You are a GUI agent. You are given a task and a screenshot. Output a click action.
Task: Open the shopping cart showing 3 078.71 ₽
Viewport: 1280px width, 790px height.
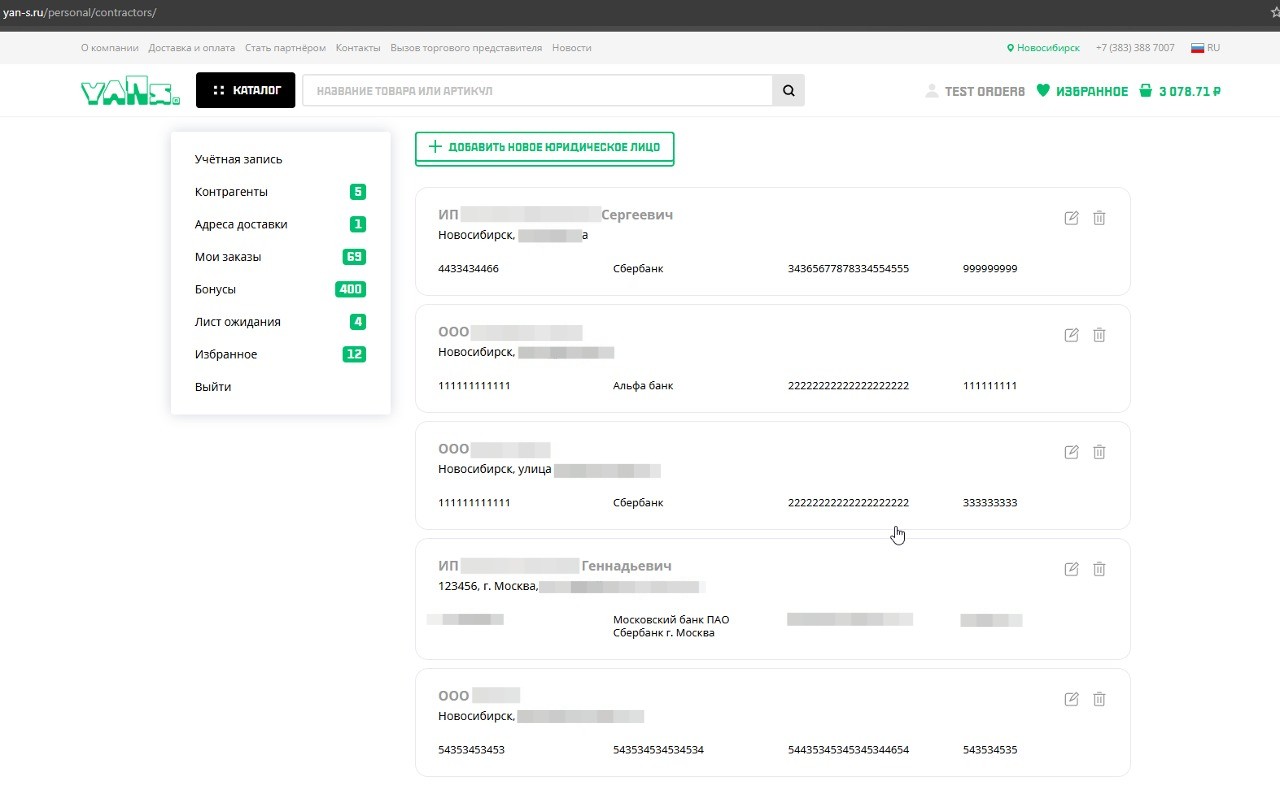pyautogui.click(x=1180, y=91)
